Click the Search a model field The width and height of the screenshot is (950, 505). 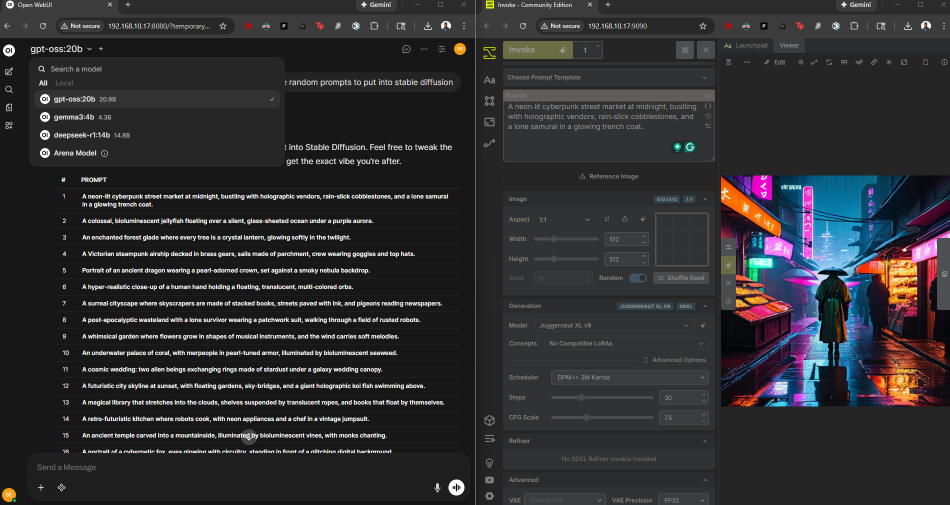(x=150, y=69)
